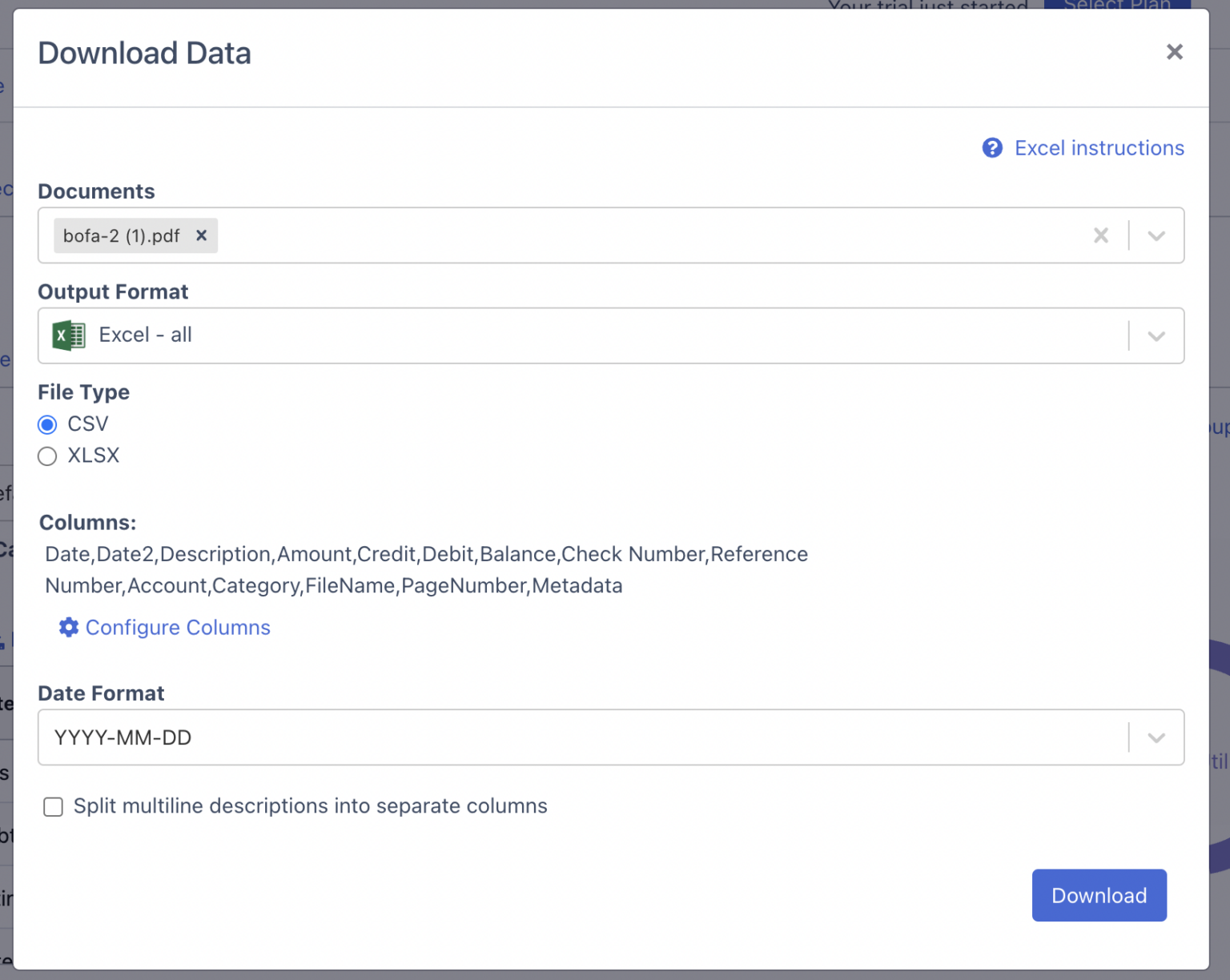This screenshot has height=980, width=1230.
Task: Click the Excel file format icon
Action: click(x=68, y=335)
